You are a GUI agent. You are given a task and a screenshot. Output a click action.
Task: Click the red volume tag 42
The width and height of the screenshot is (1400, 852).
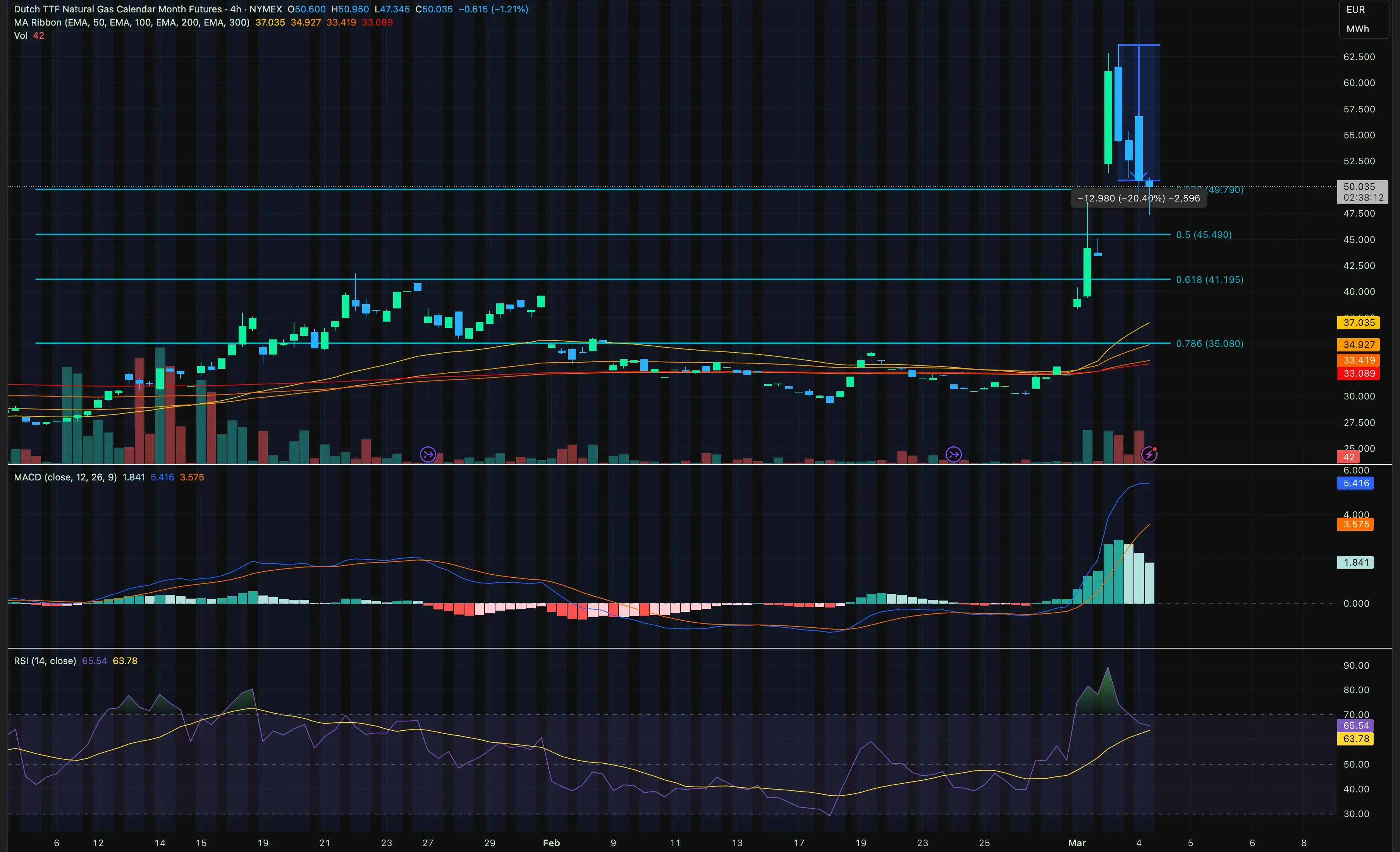click(x=1349, y=457)
